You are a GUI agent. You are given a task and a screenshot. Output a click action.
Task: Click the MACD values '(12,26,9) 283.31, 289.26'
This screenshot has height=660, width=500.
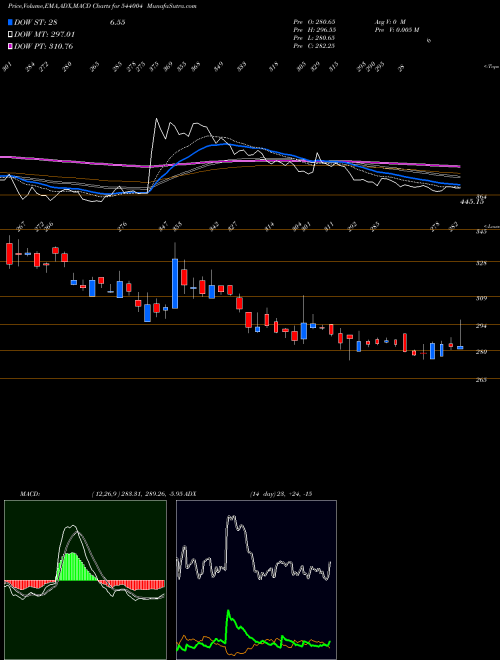(129, 494)
